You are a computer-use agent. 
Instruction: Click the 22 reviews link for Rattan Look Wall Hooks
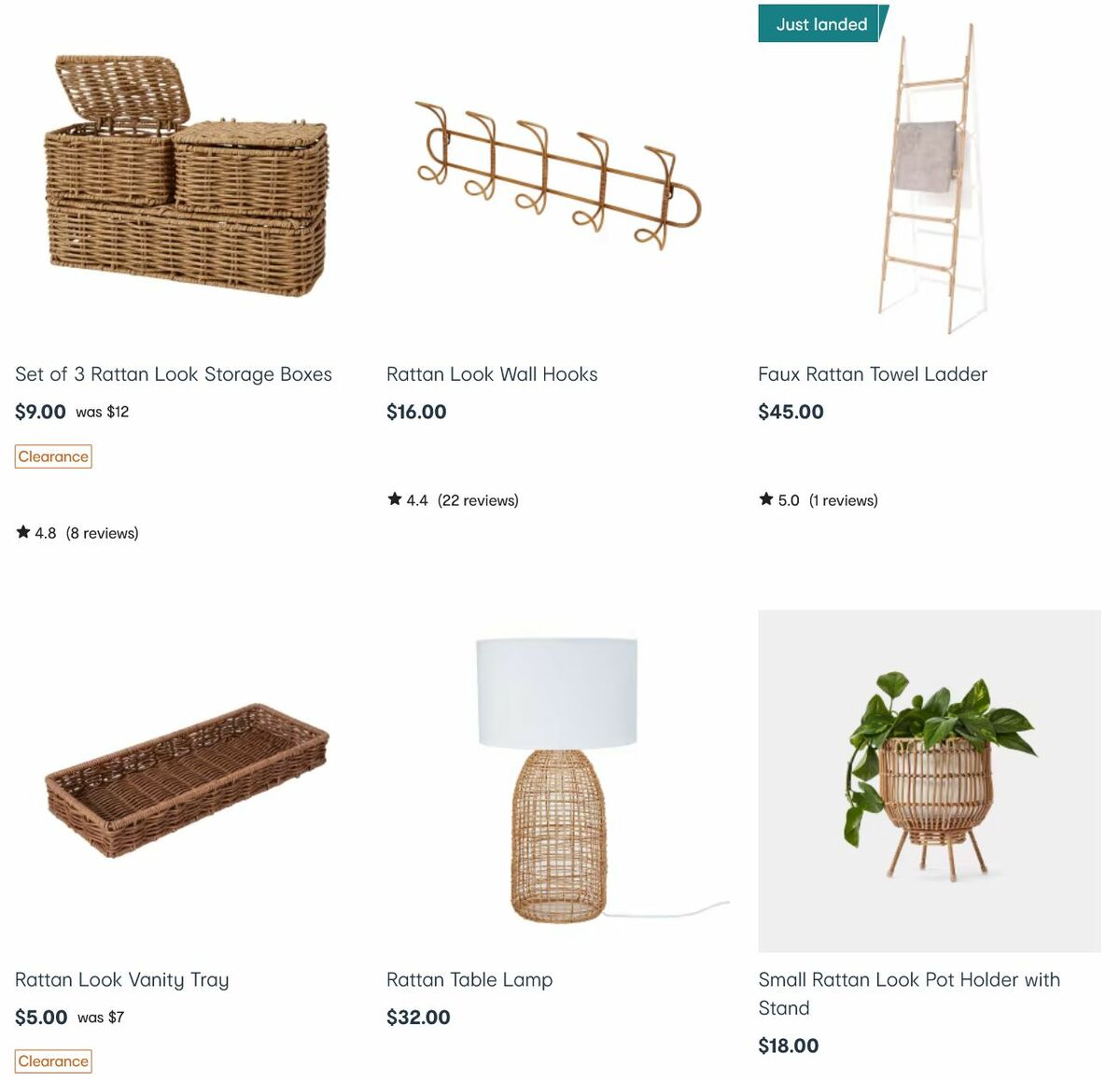pos(479,499)
